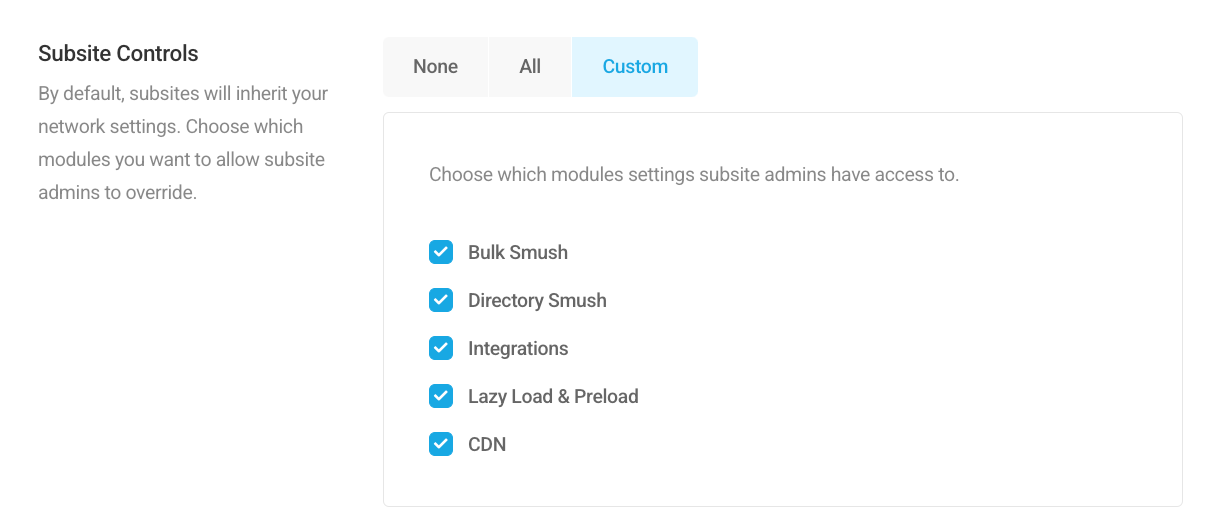Untick the Lazy Load & Preload checkbox

tap(441, 396)
